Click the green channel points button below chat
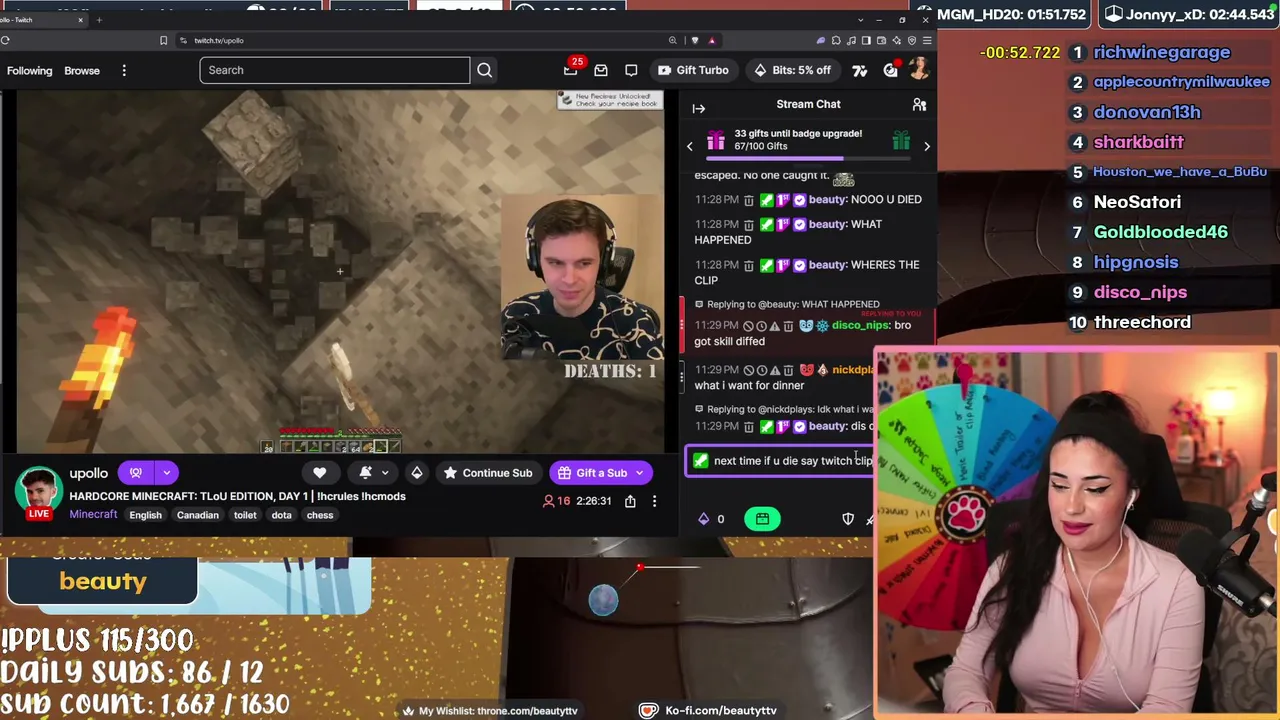The height and width of the screenshot is (720, 1280). tap(762, 518)
